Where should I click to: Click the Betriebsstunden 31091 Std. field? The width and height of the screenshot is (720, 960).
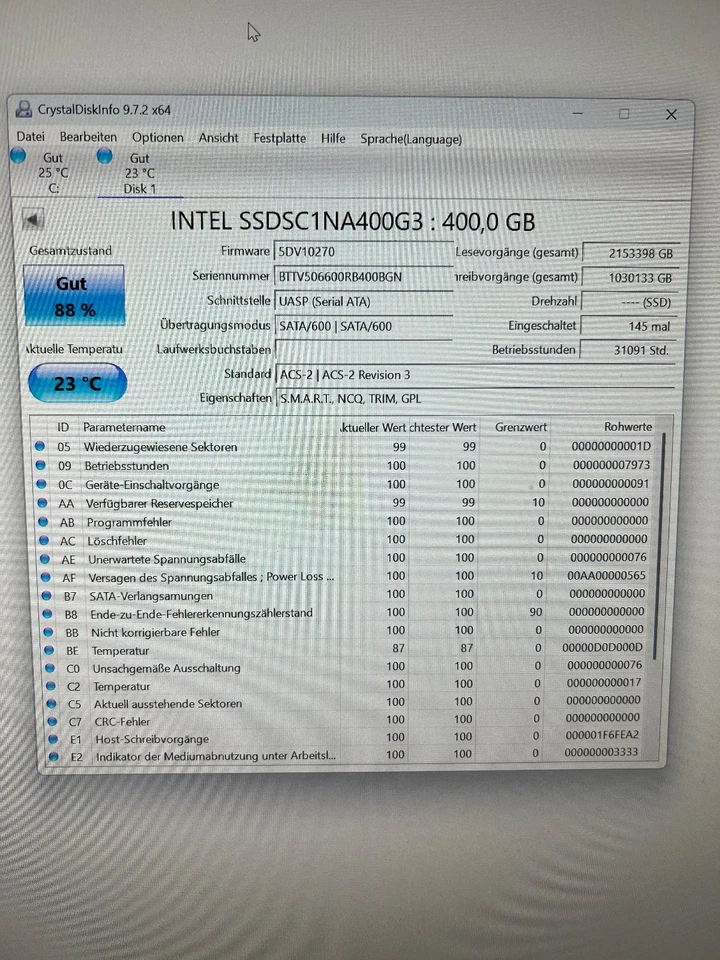click(x=628, y=350)
